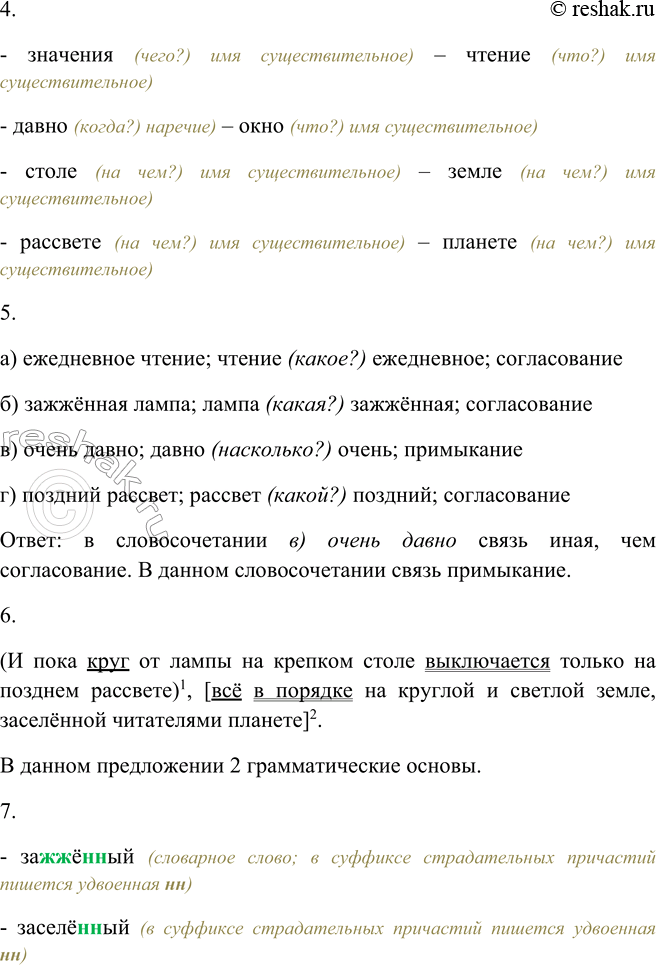Viewport: 657px width, 965px height.
Task: Click the word «заселённый» in section 7
Action: 73,928
